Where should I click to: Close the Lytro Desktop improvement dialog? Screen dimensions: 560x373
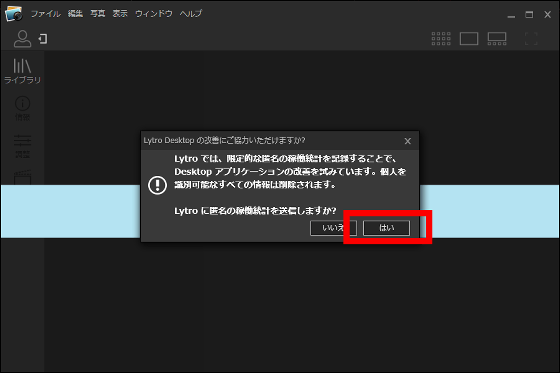pos(408,141)
